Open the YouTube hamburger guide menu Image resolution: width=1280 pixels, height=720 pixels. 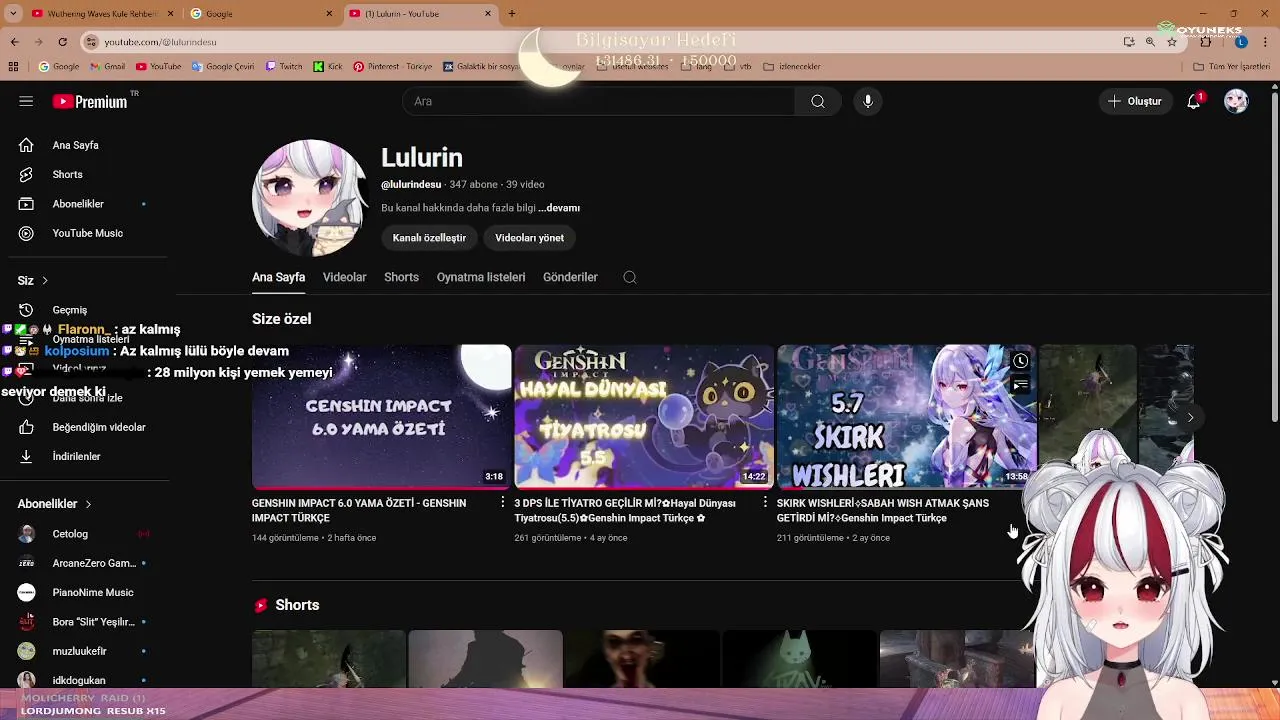click(x=26, y=101)
